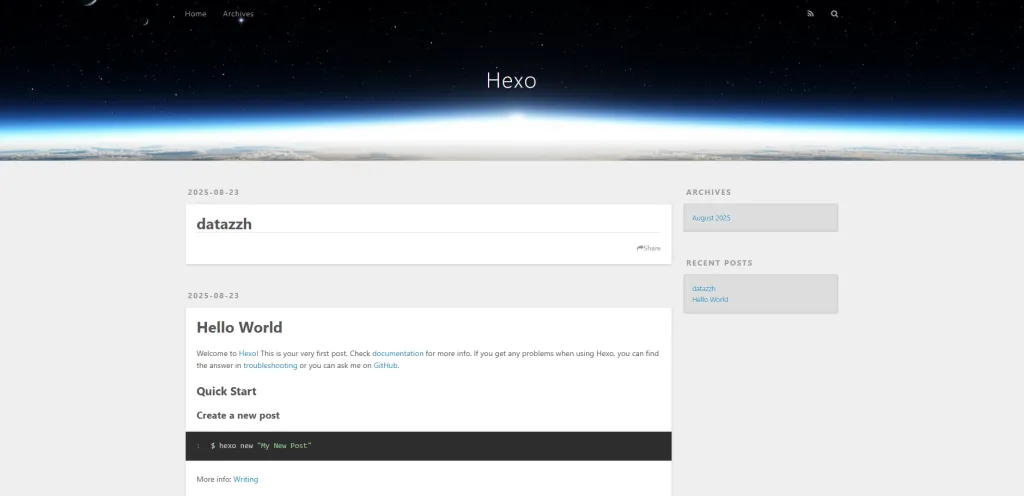The height and width of the screenshot is (496, 1024).
Task: Open the RSS feed icon
Action: [x=811, y=14]
